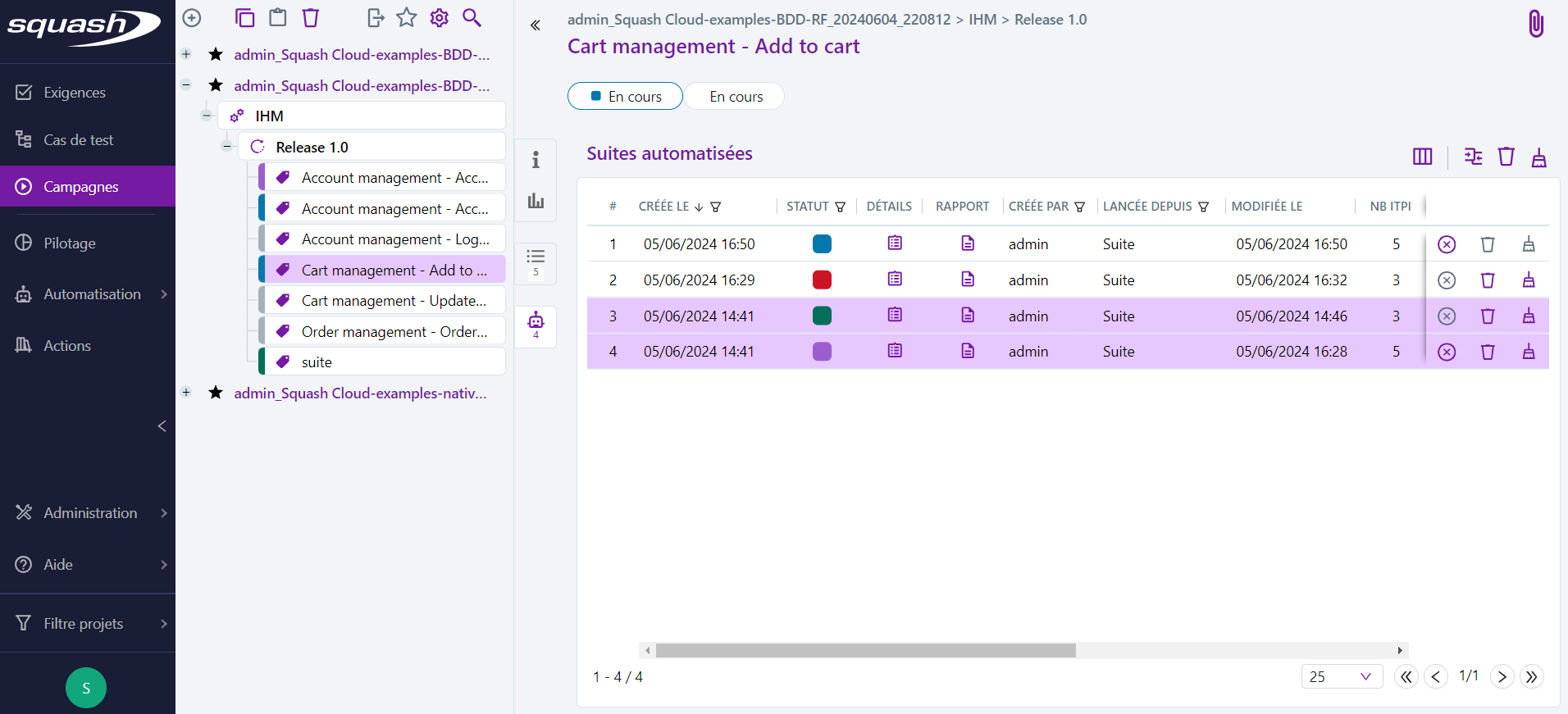The height and width of the screenshot is (714, 1568).
Task: Open details of automated suite row 1
Action: [895, 243]
